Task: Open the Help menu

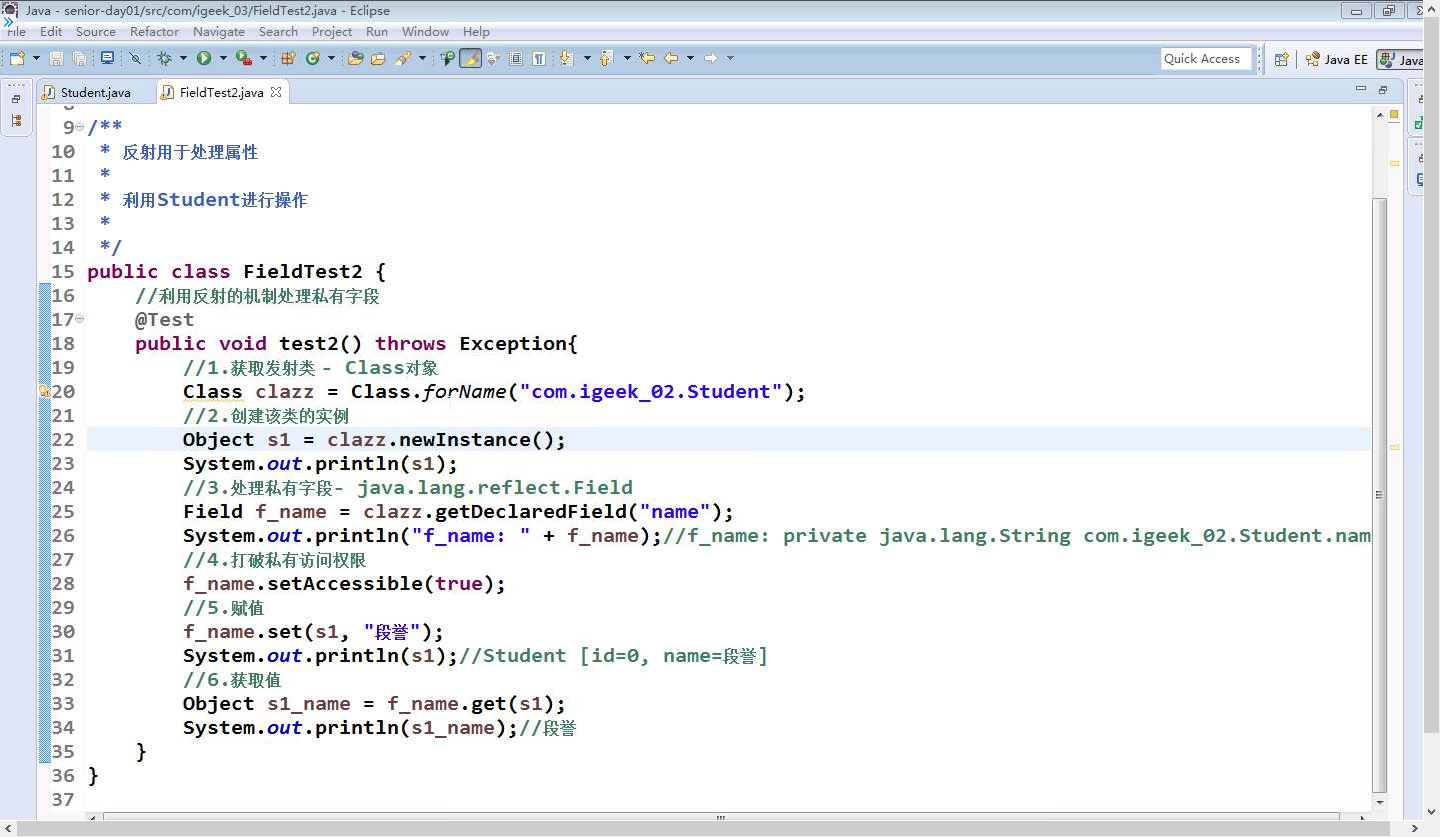Action: pyautogui.click(x=477, y=32)
